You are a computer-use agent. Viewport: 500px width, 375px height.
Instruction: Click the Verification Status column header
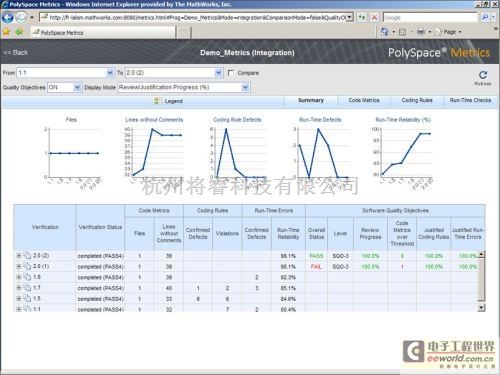tap(100, 227)
